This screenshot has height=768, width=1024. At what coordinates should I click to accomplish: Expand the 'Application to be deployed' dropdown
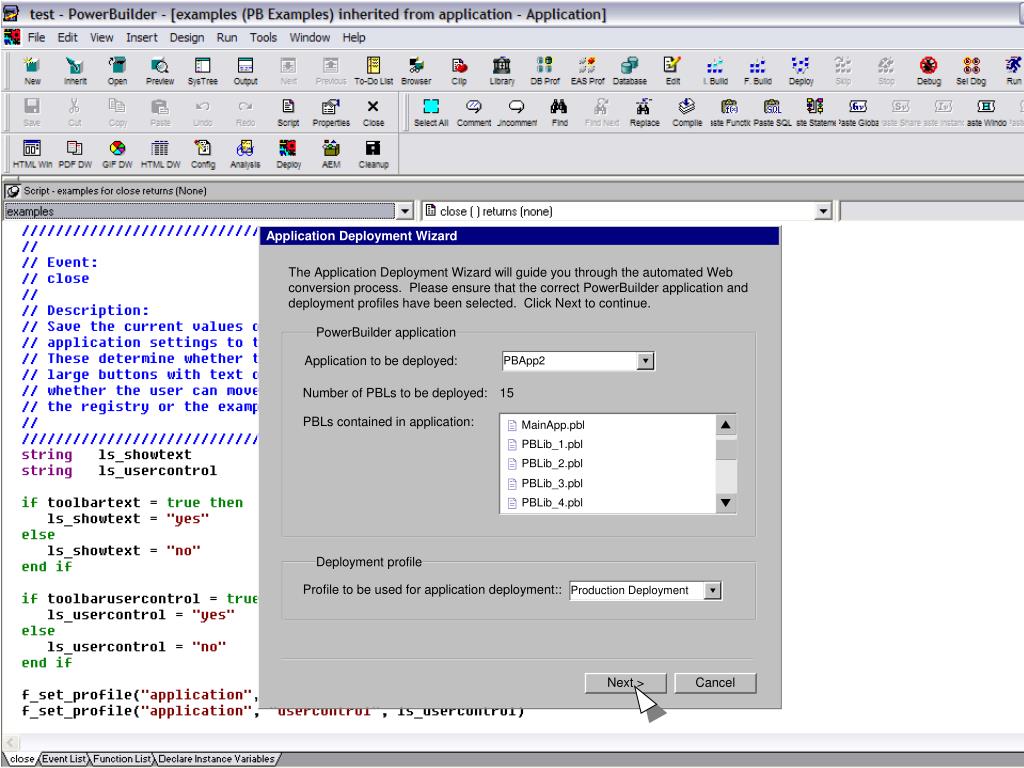(645, 360)
